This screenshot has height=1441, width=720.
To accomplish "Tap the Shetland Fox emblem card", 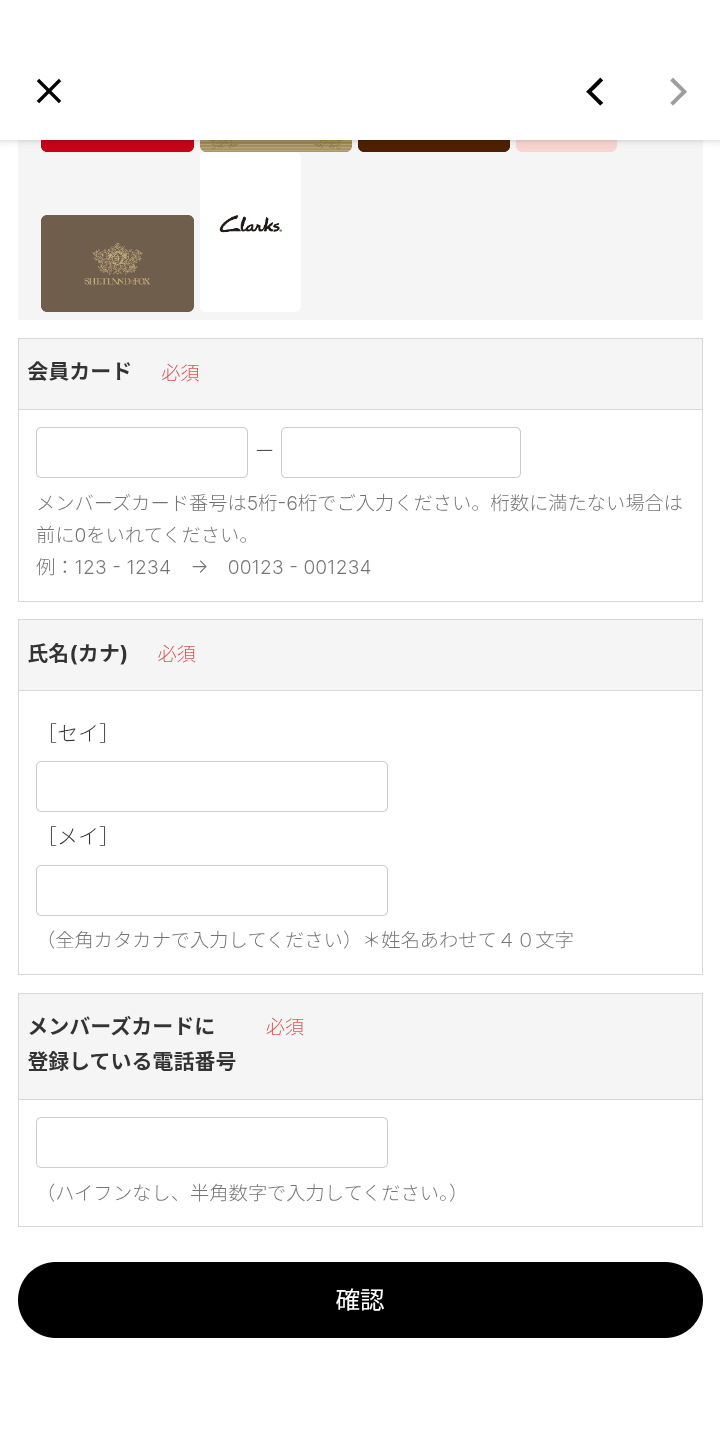I will pyautogui.click(x=117, y=263).
